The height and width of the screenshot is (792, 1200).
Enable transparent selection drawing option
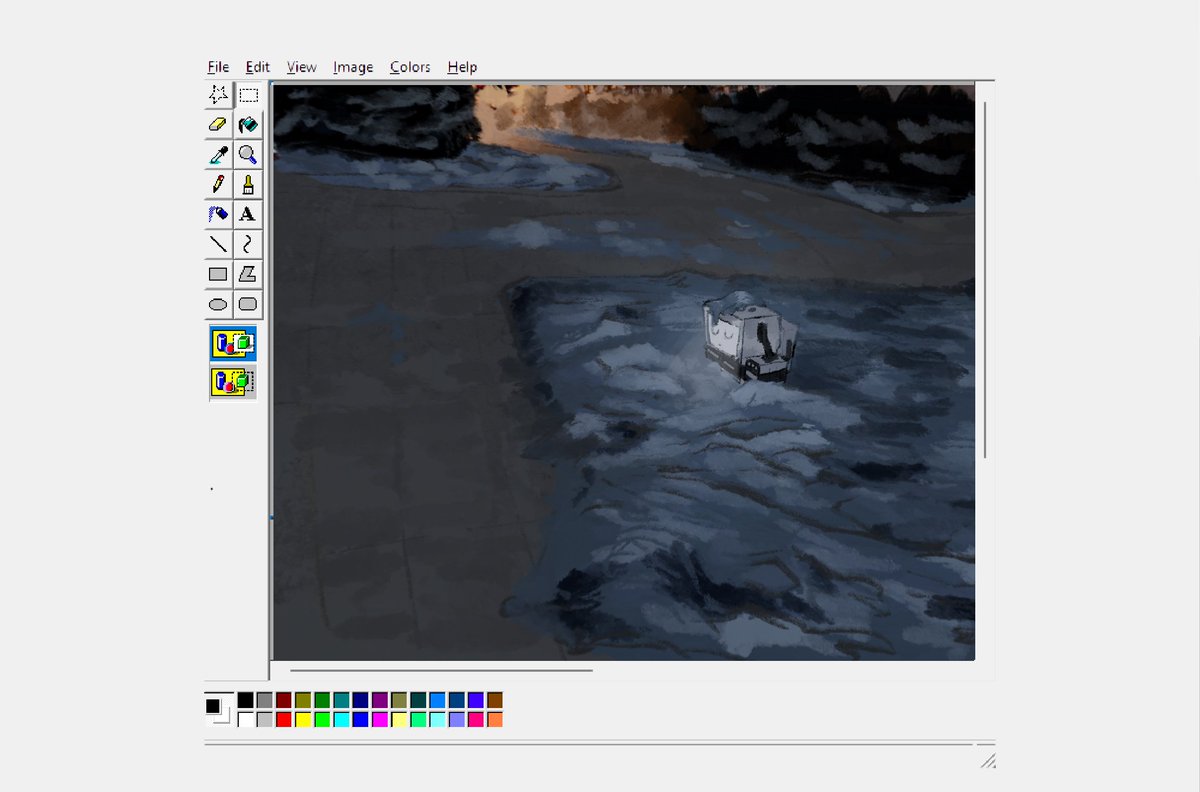[233, 382]
